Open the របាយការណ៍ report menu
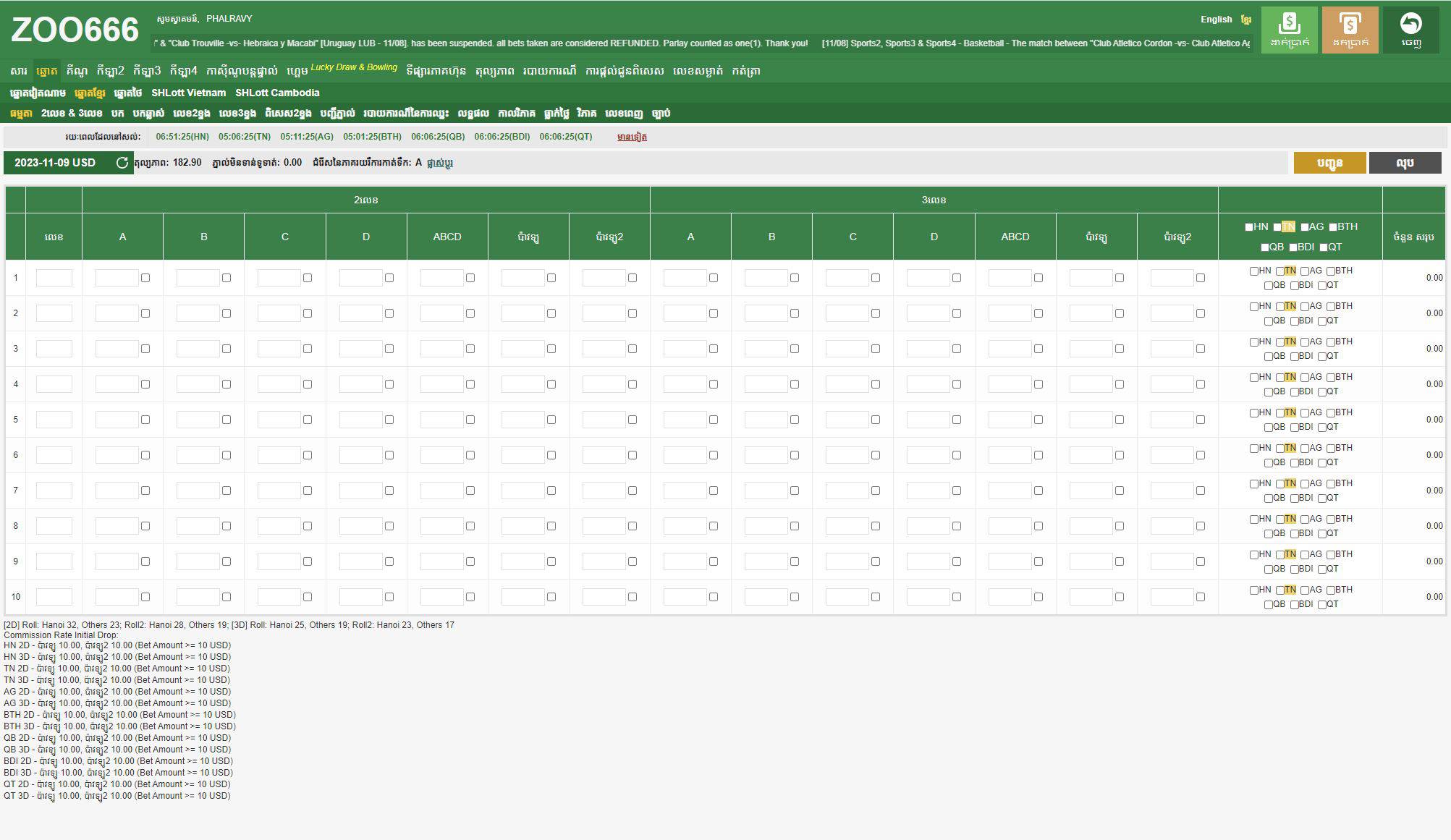The width and height of the screenshot is (1451, 840). pos(550,71)
